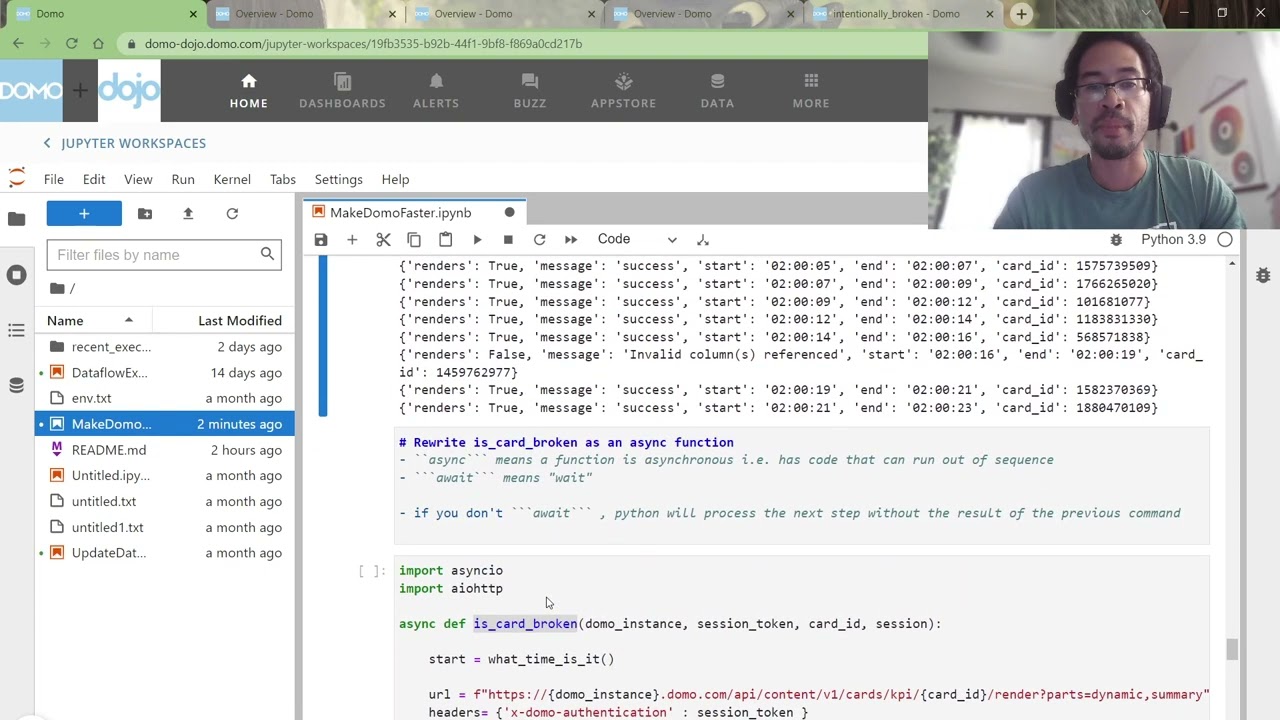Cut selected cell with scissors icon
The image size is (1280, 720).
383,240
